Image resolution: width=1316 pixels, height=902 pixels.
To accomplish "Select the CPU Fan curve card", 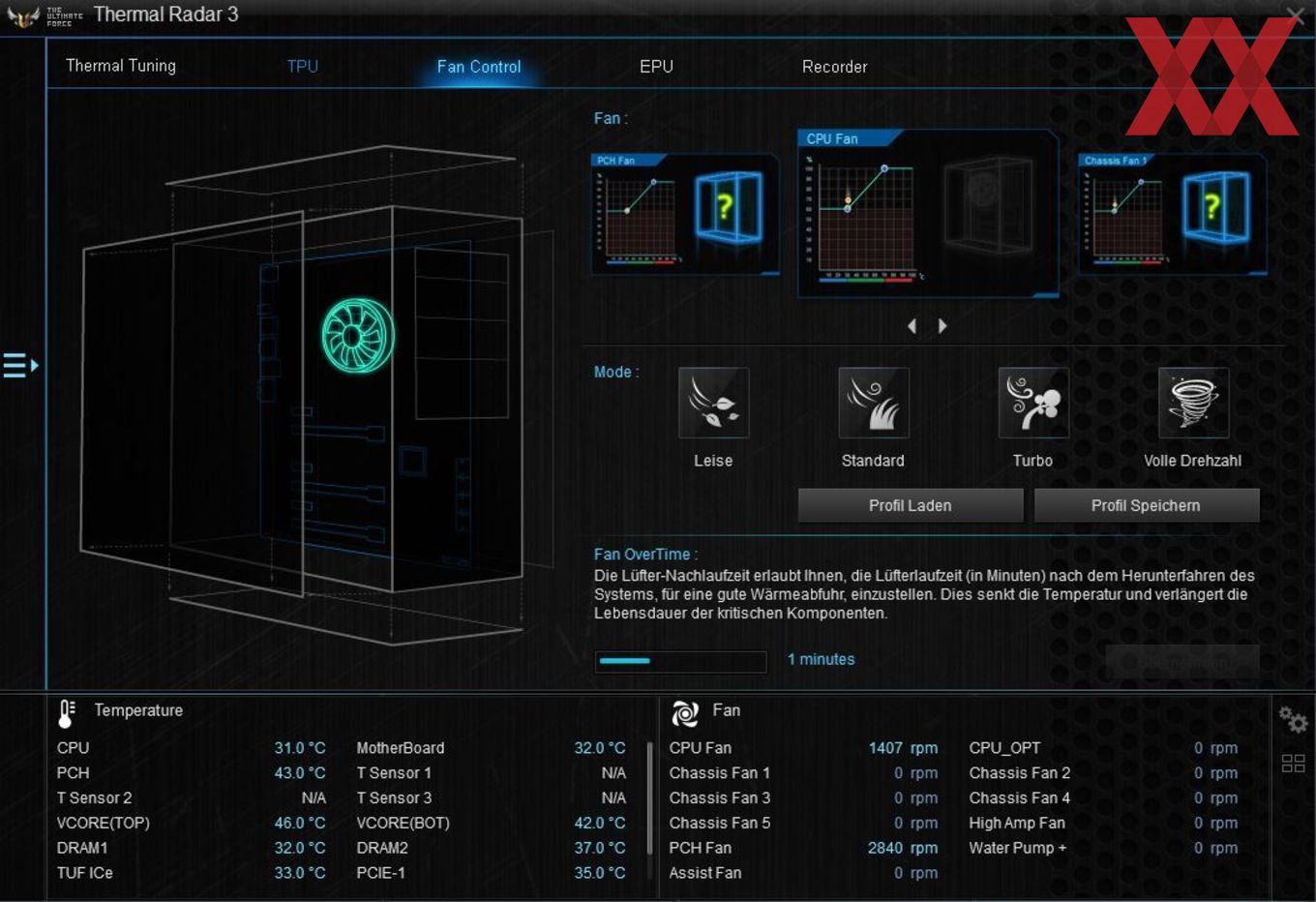I will (927, 213).
